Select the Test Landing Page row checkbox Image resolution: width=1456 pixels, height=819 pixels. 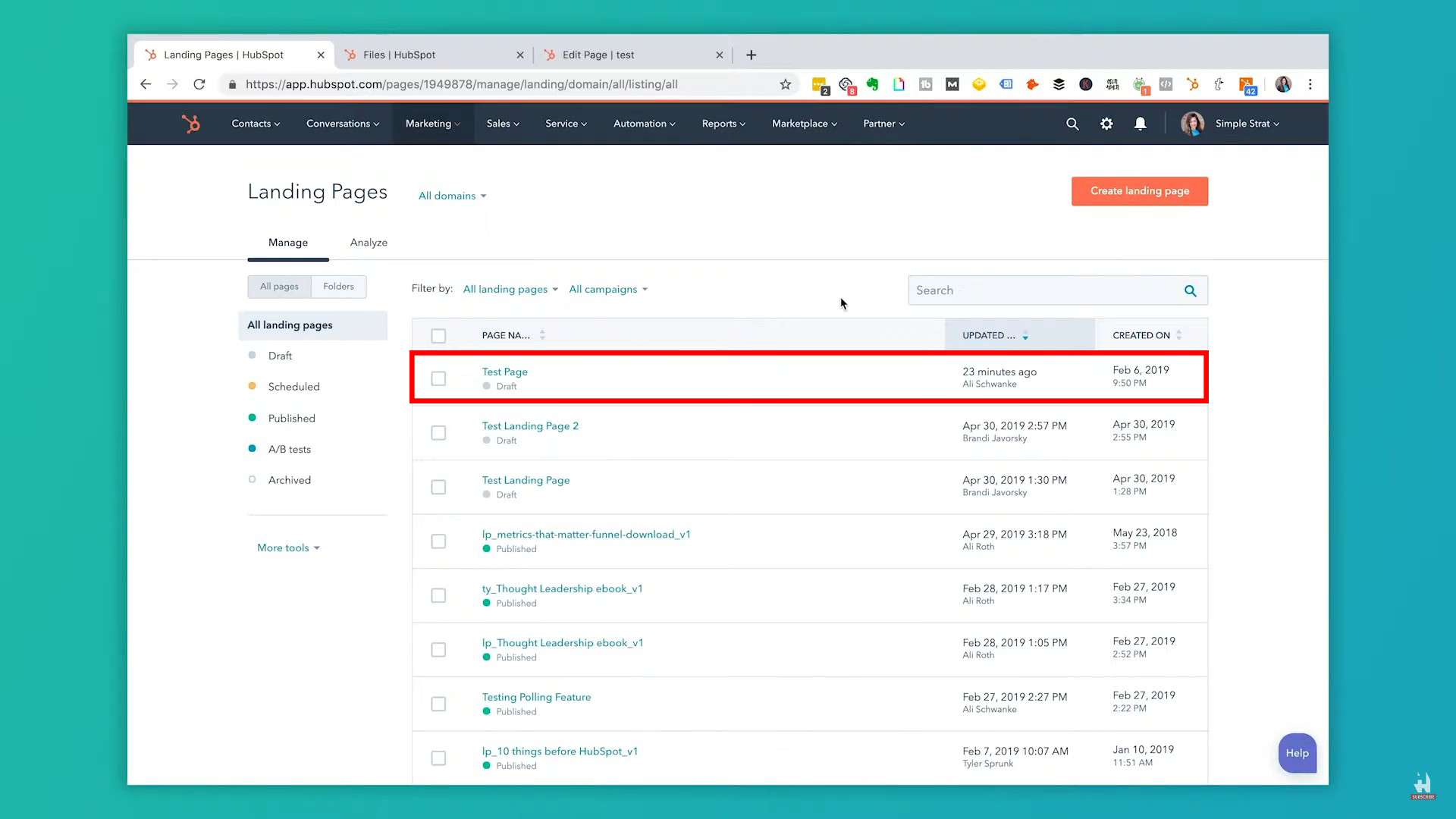click(438, 487)
